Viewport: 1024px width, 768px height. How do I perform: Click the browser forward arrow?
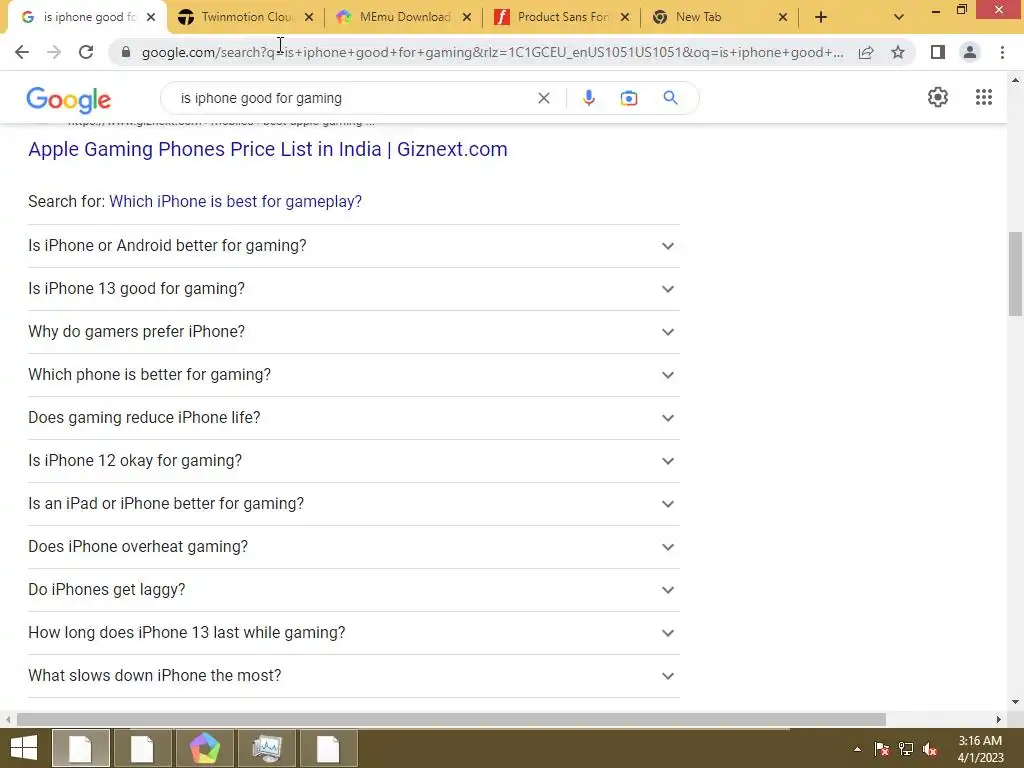pos(54,52)
